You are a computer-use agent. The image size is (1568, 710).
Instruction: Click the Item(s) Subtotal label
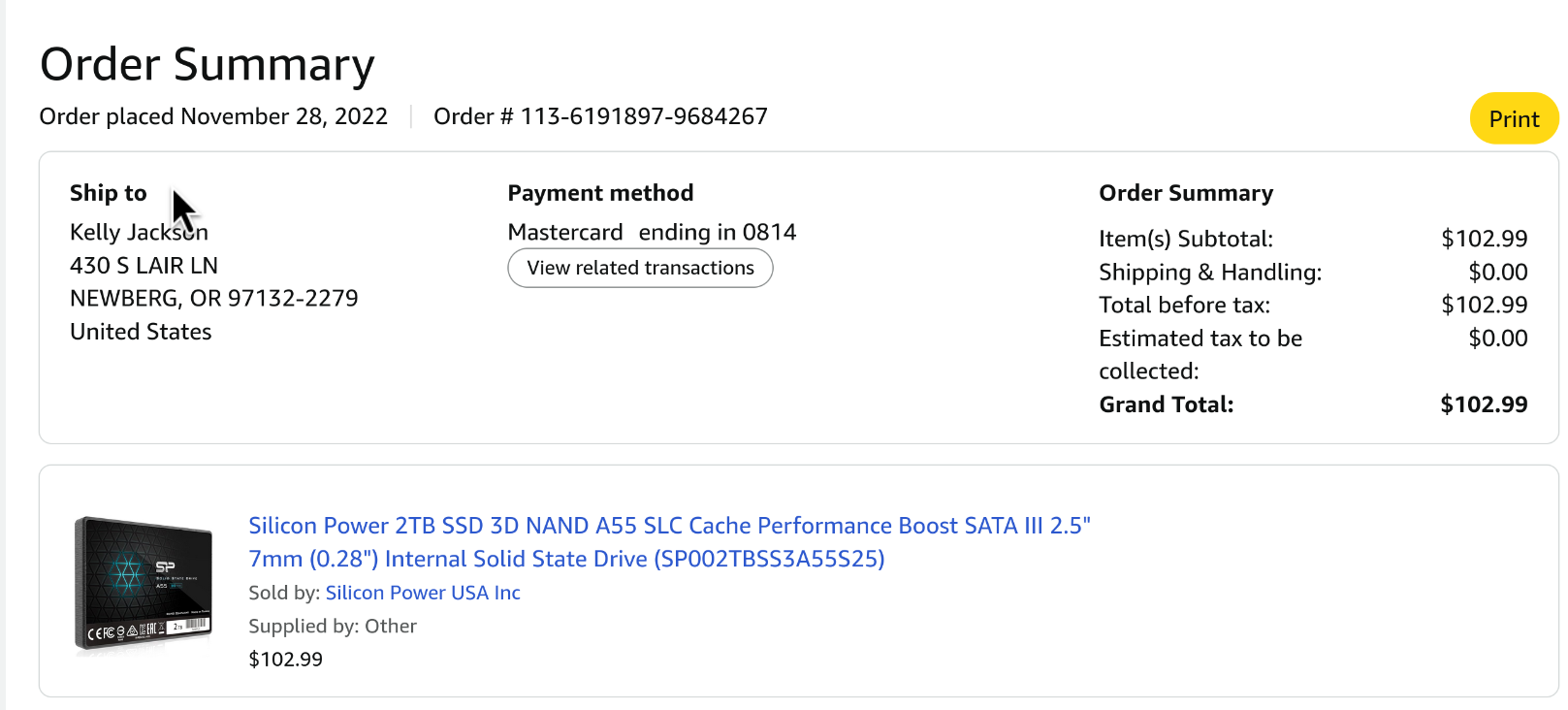tap(1185, 239)
